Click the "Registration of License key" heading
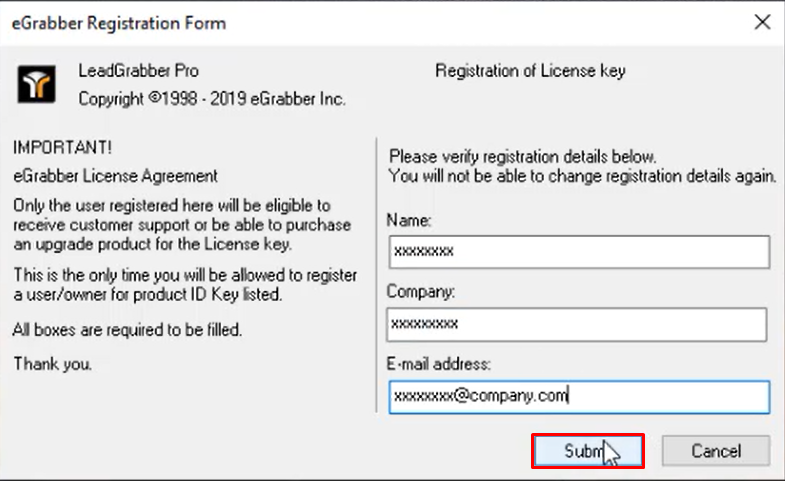785x481 pixels. 530,71
